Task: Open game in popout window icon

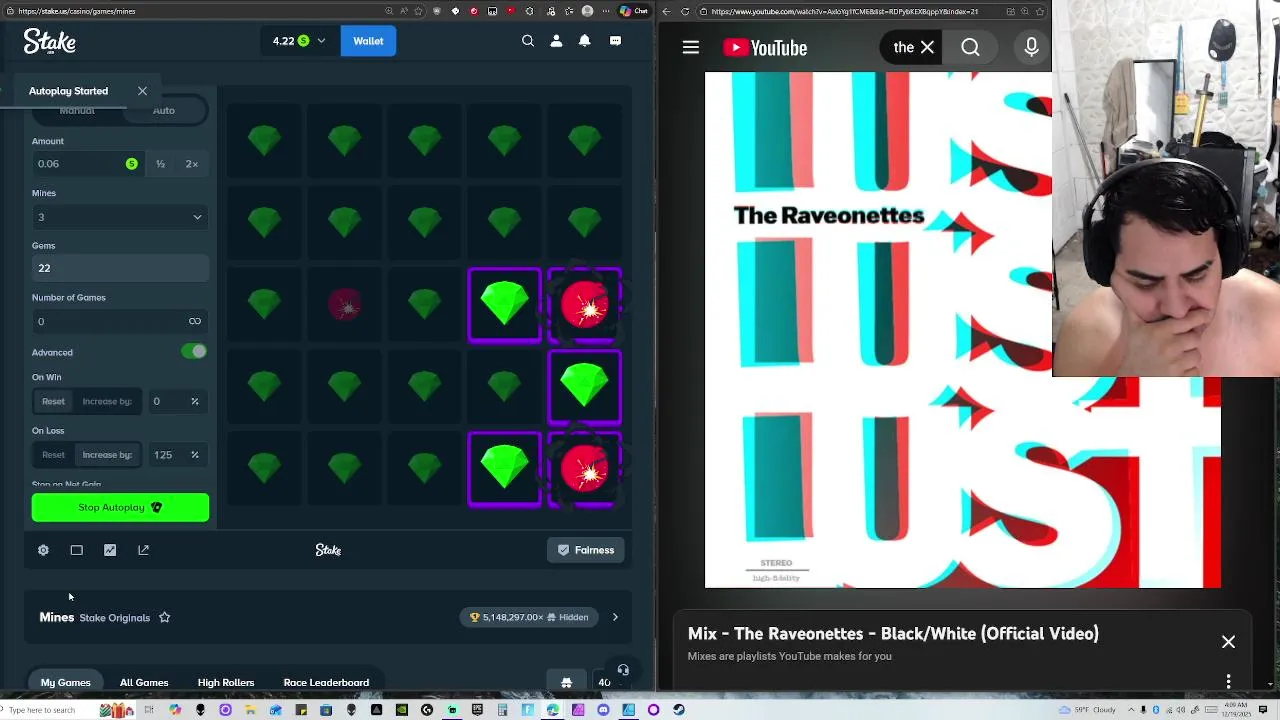Action: coord(143,550)
